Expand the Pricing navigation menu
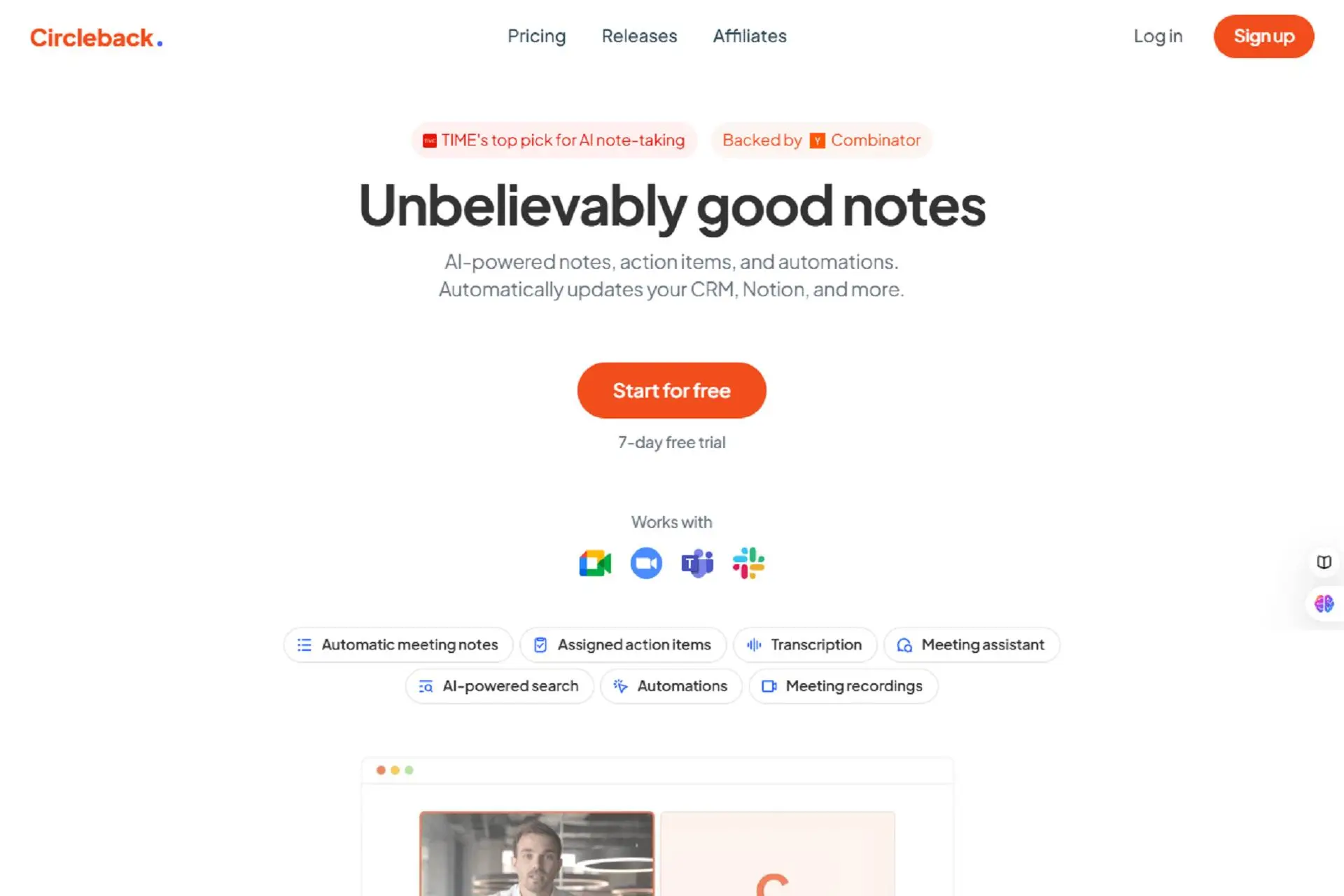1344x896 pixels. (x=536, y=36)
